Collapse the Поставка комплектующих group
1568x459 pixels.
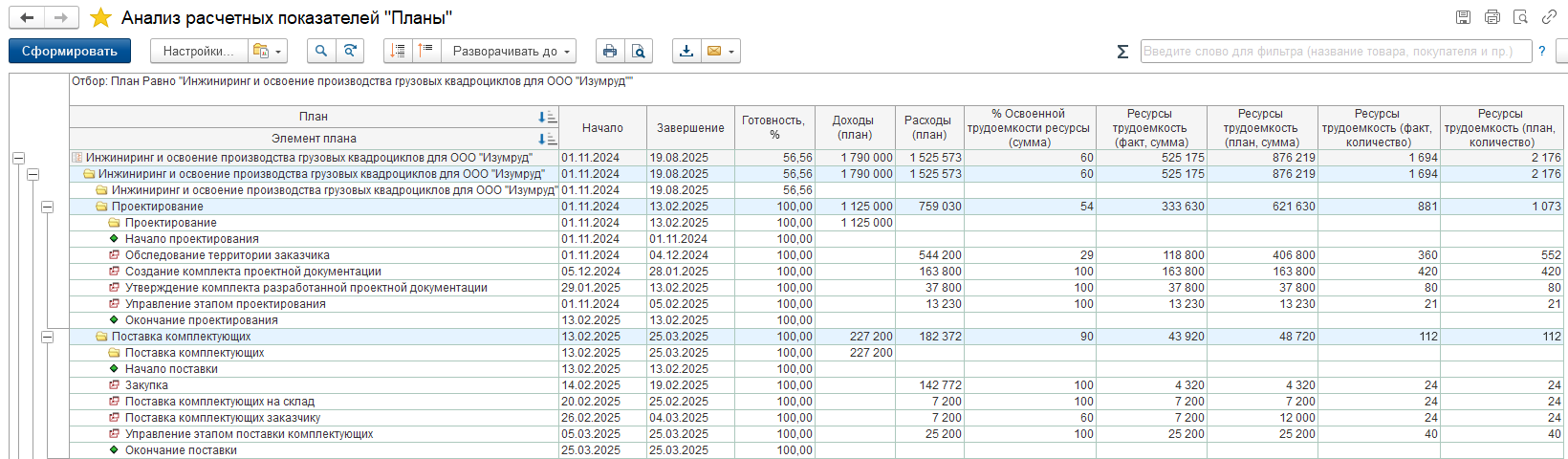click(47, 337)
